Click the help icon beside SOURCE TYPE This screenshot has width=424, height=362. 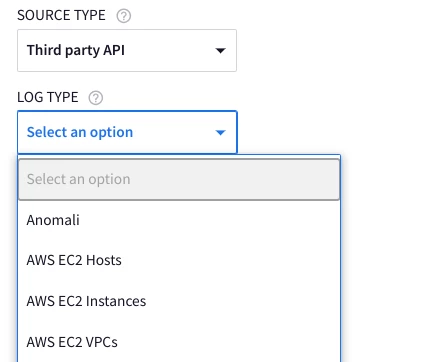(x=124, y=16)
